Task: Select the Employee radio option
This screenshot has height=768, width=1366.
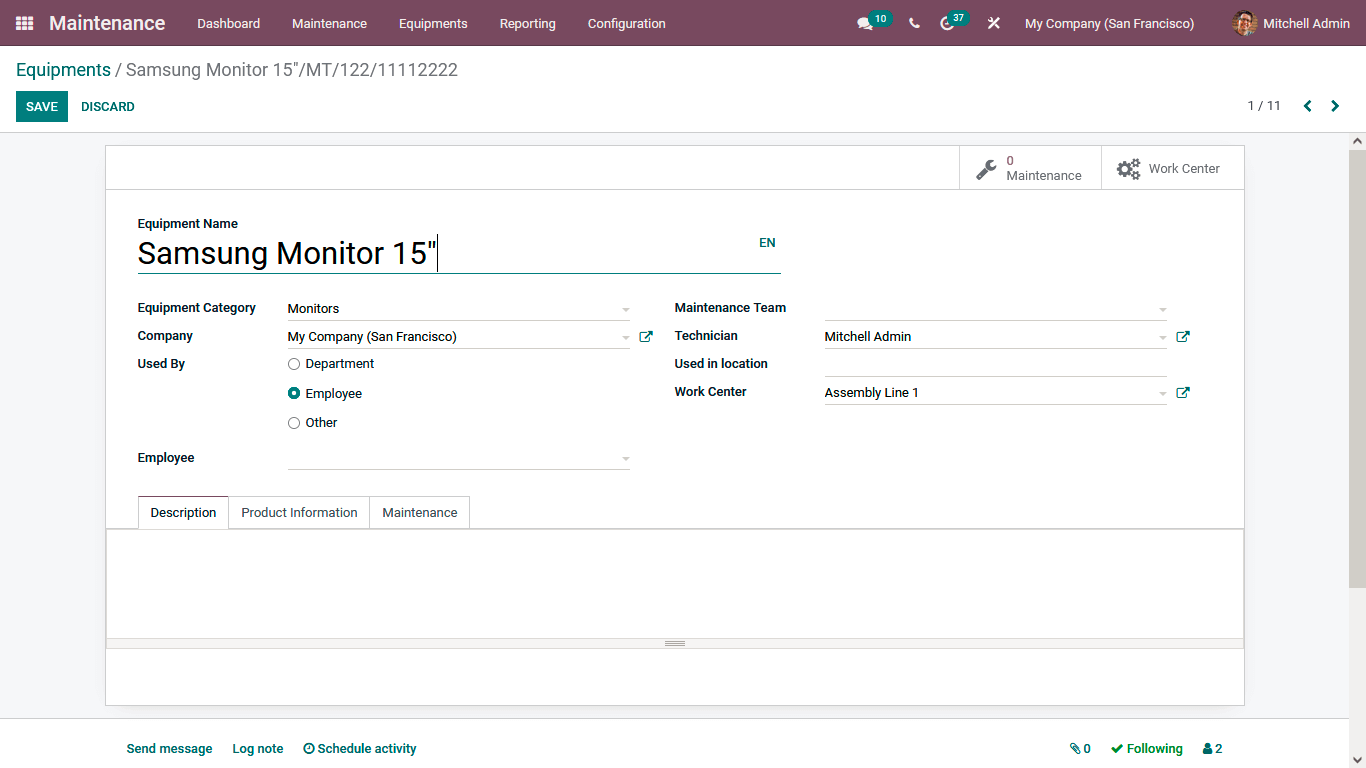Action: 294,394
